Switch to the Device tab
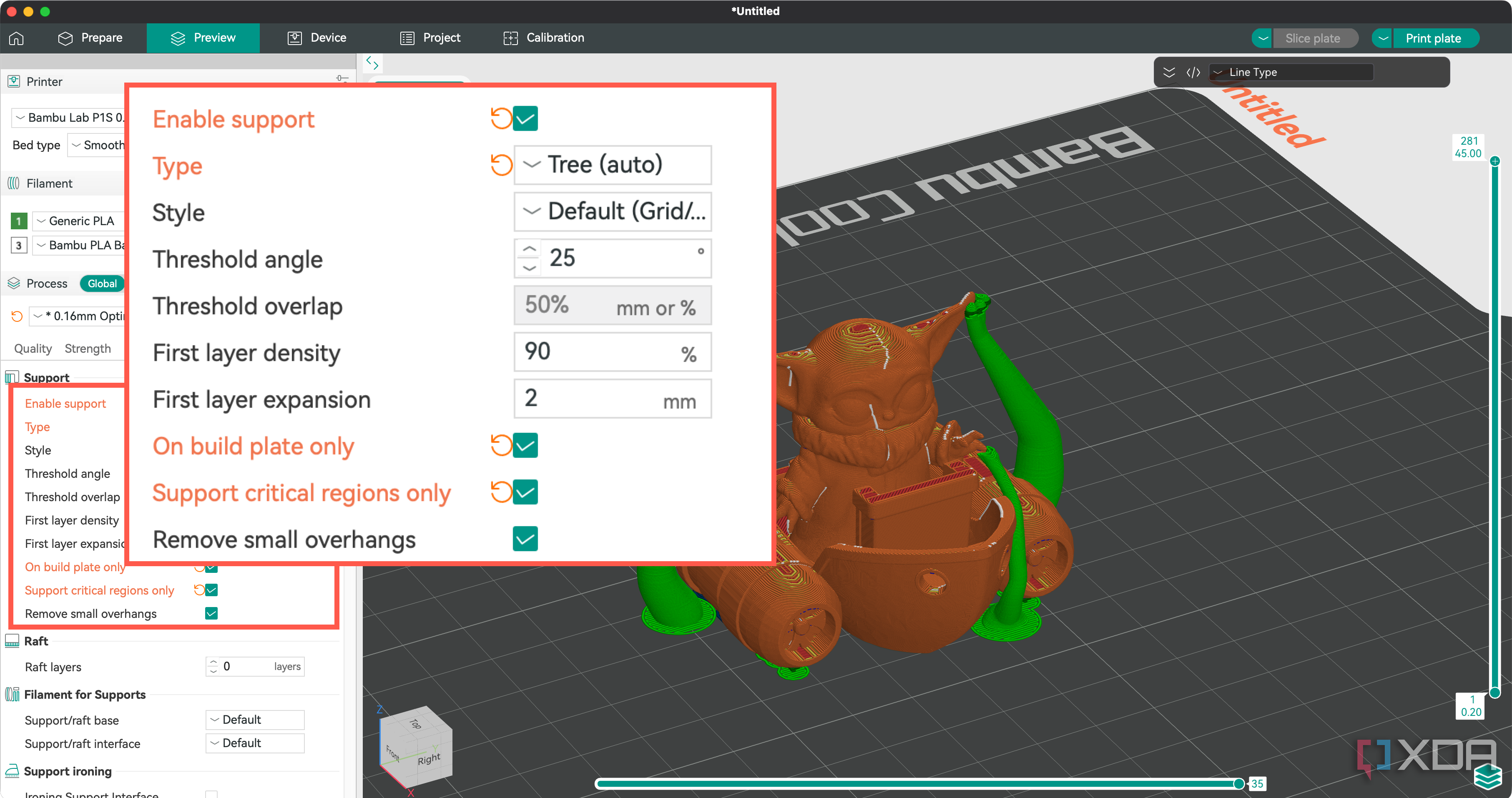The width and height of the screenshot is (1512, 798). point(317,38)
